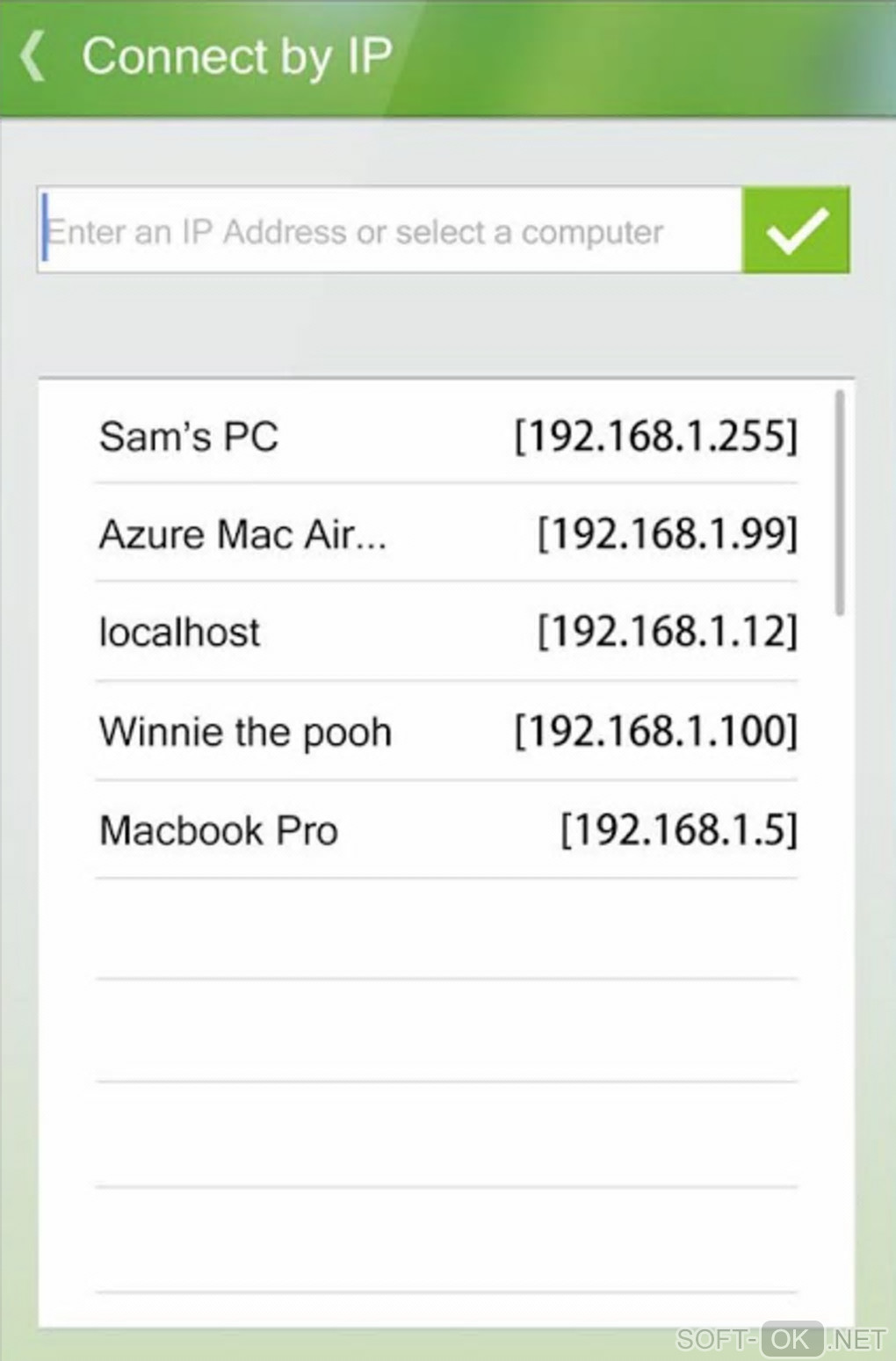Choose the 192.168.1.5 address

(x=679, y=831)
